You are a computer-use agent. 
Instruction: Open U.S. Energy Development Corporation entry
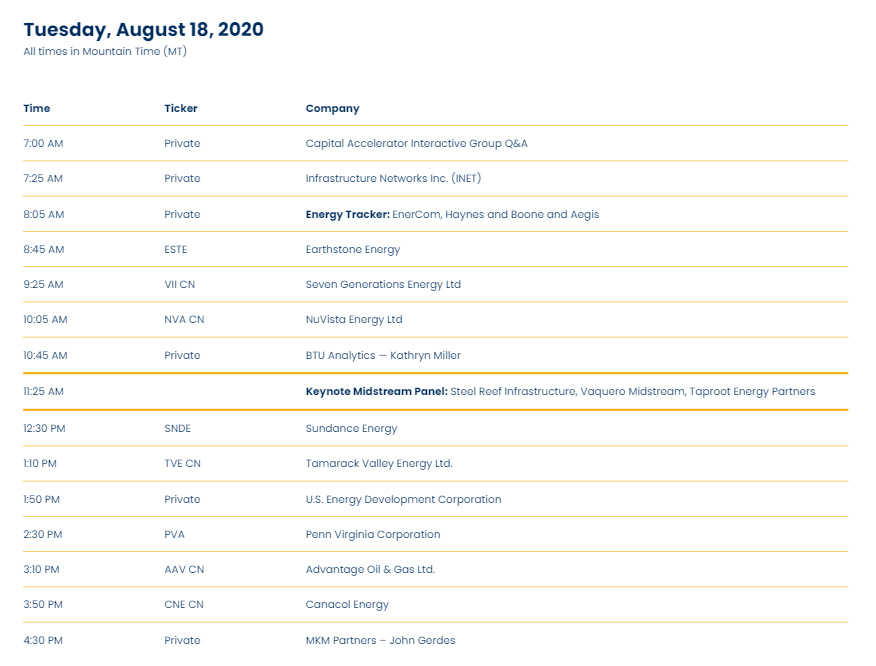[x=403, y=499]
